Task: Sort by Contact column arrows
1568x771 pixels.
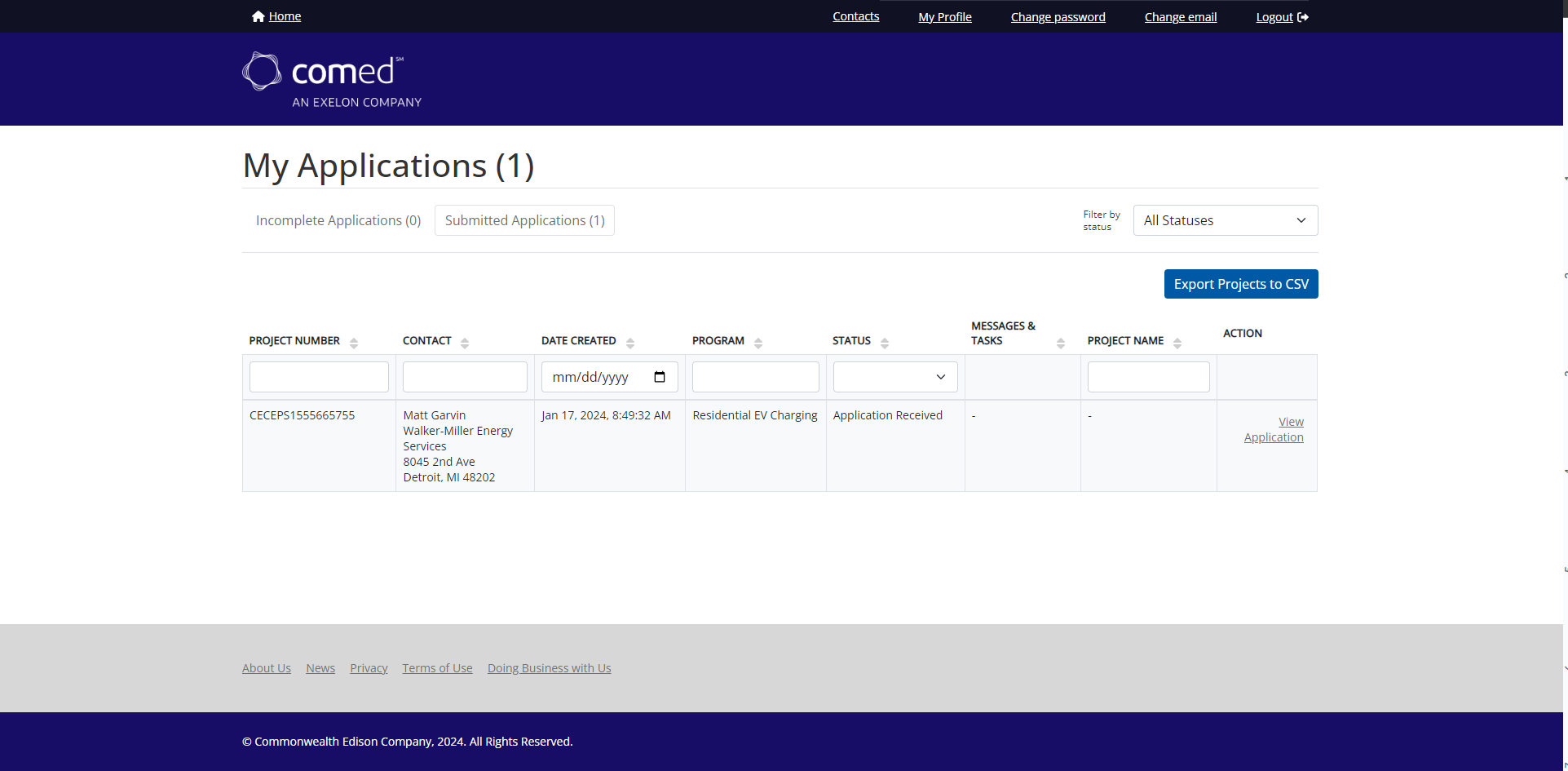Action: click(x=465, y=343)
